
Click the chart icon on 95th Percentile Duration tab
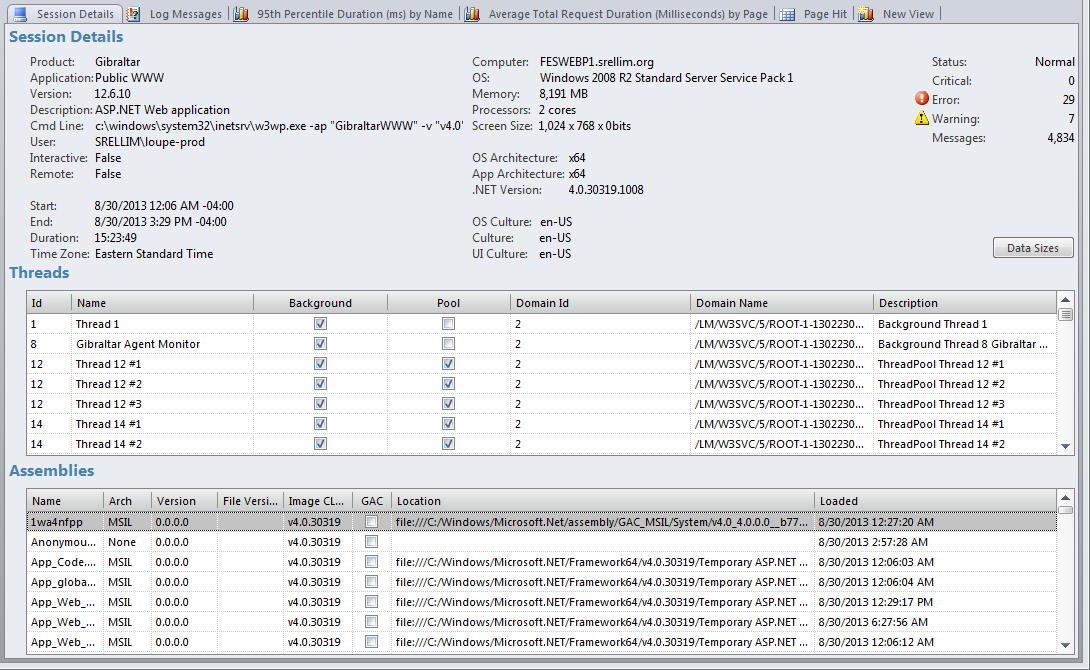coord(240,14)
